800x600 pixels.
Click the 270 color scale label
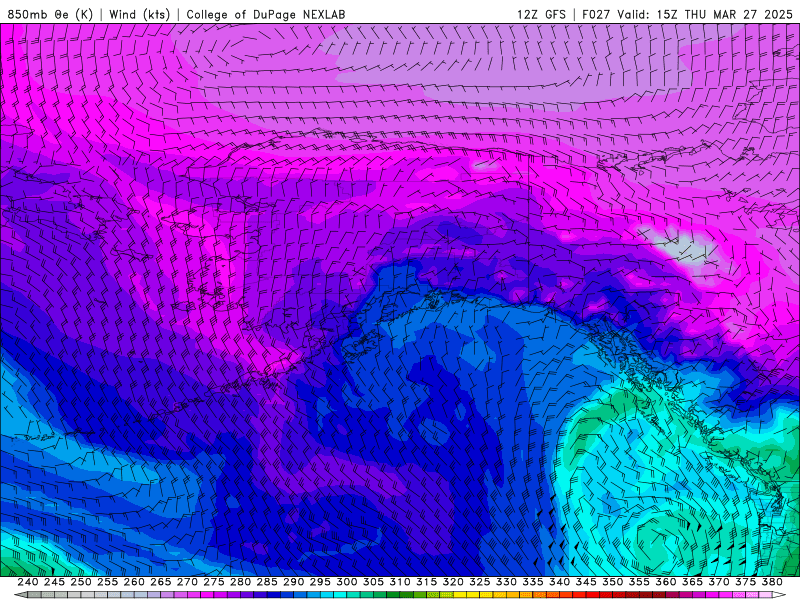(x=187, y=582)
